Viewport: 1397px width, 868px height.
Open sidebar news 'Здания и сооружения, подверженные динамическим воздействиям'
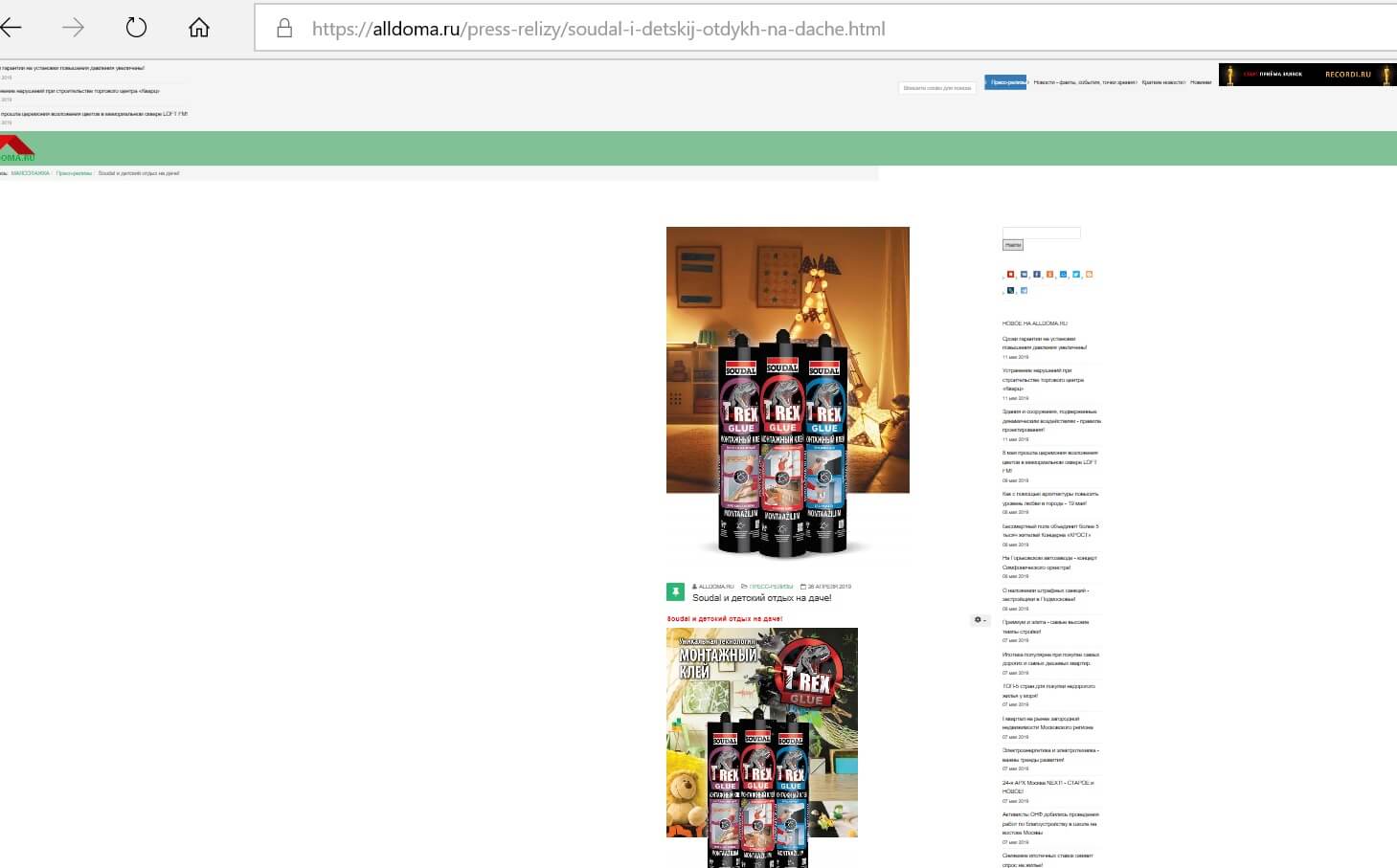(1051, 420)
